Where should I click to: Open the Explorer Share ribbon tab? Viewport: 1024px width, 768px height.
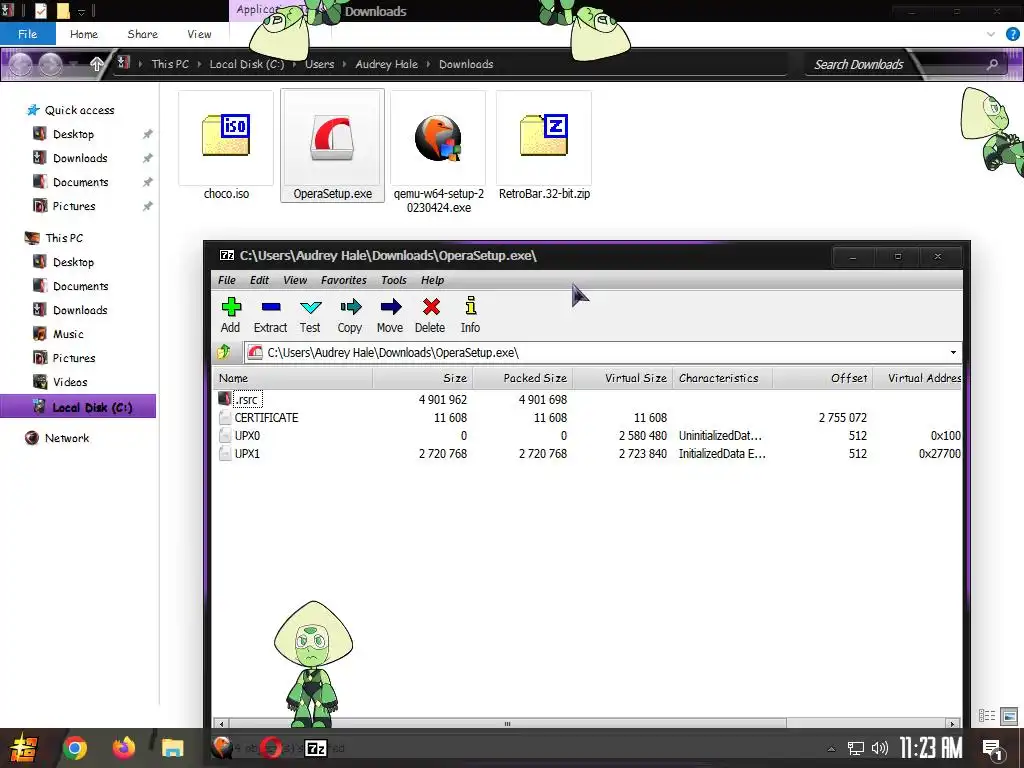[142, 34]
